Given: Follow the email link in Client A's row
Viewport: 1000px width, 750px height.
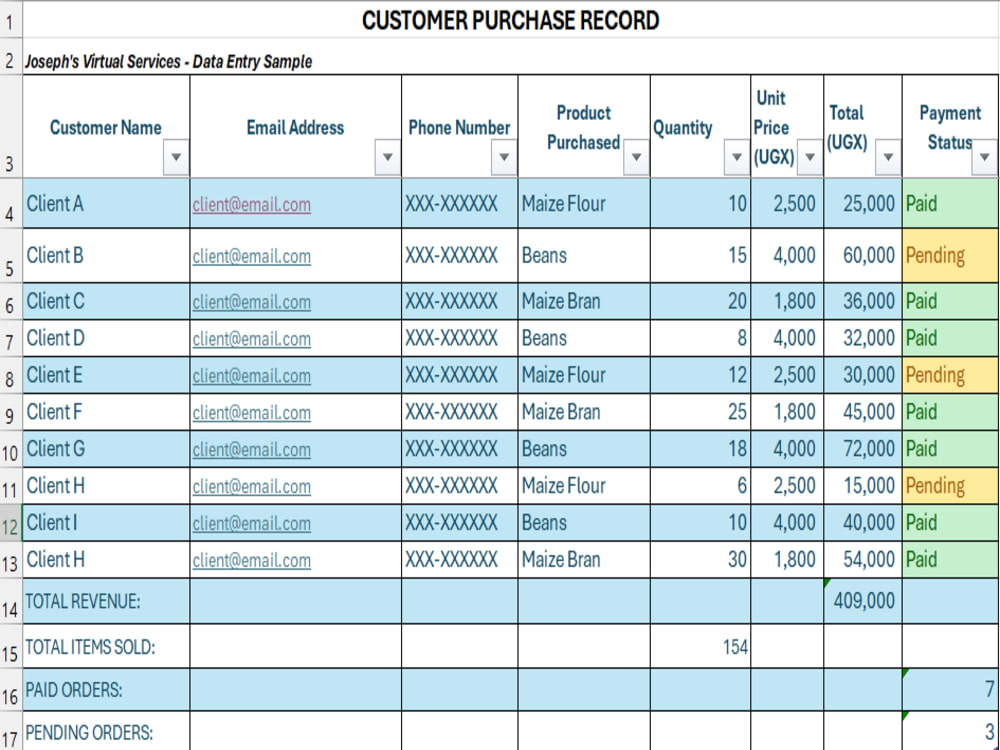Looking at the screenshot, I should 251,205.
